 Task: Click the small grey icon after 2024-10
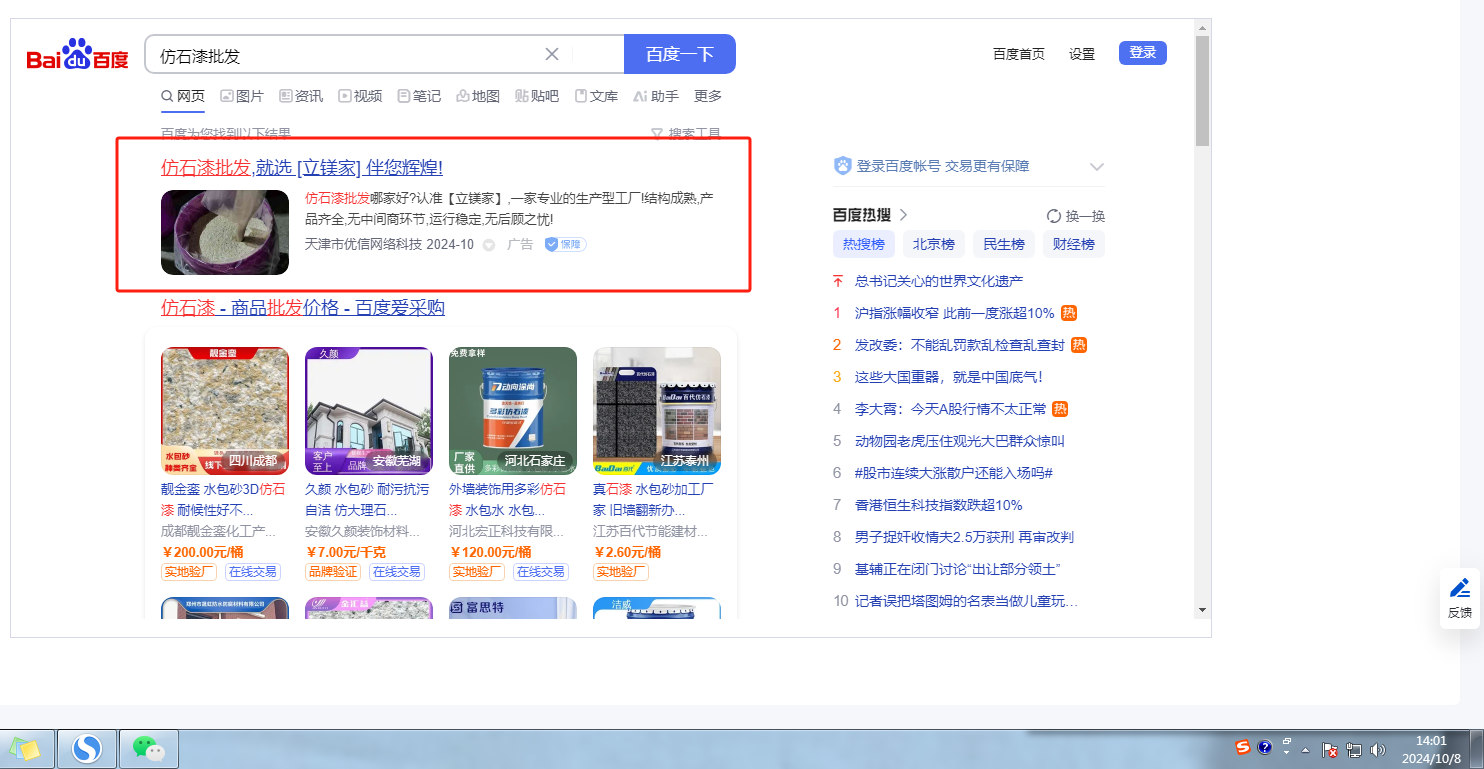[x=489, y=245]
